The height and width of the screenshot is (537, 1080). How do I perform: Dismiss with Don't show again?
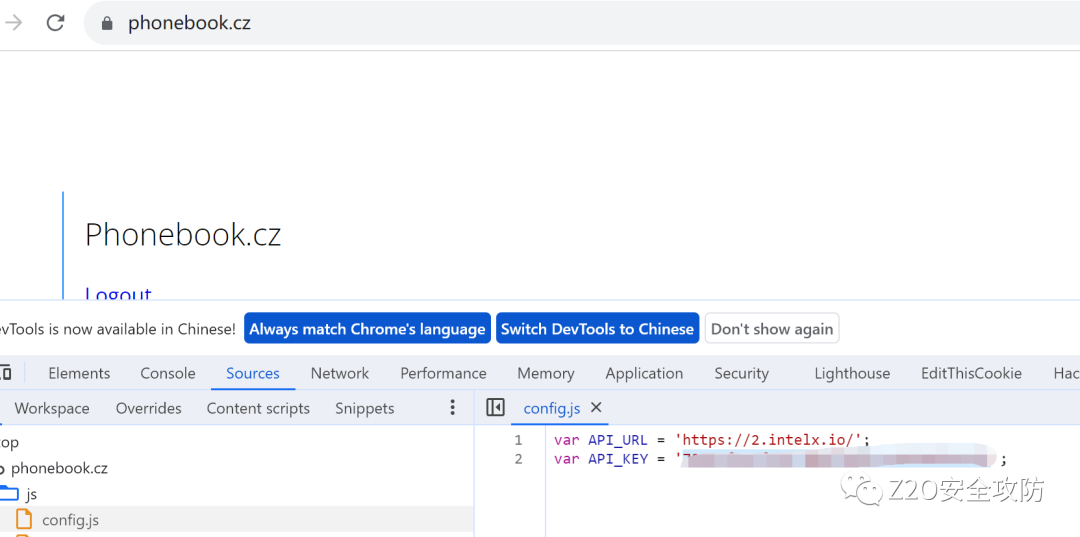(772, 329)
